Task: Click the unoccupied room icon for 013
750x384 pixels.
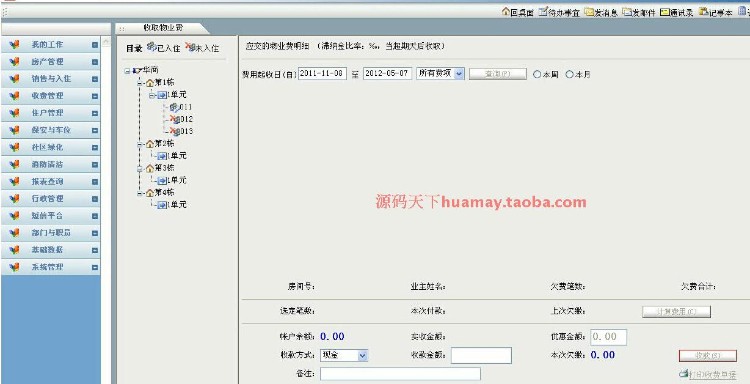Action: click(175, 131)
